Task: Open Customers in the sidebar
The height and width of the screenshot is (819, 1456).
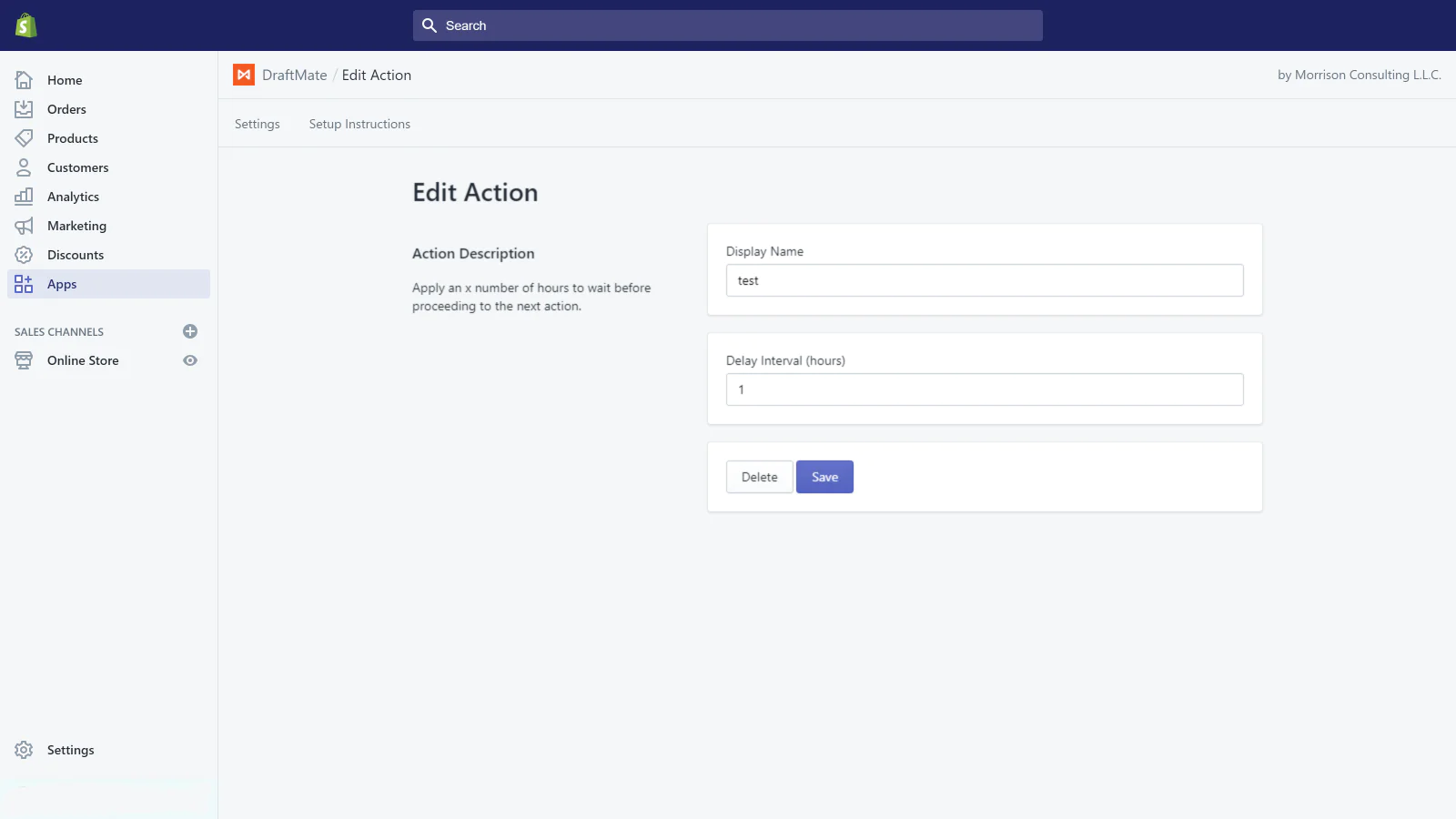Action: tap(108, 167)
